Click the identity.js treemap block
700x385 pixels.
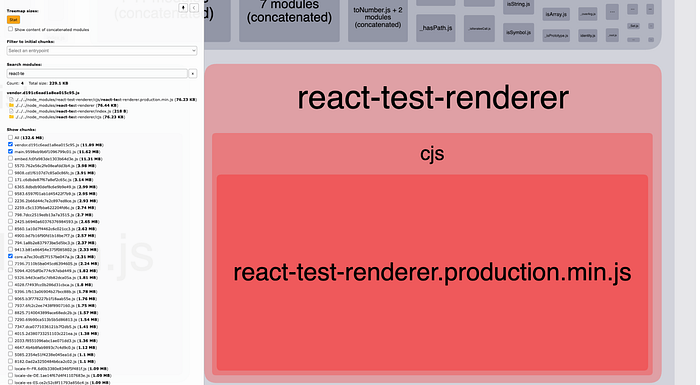pyautogui.click(x=588, y=35)
